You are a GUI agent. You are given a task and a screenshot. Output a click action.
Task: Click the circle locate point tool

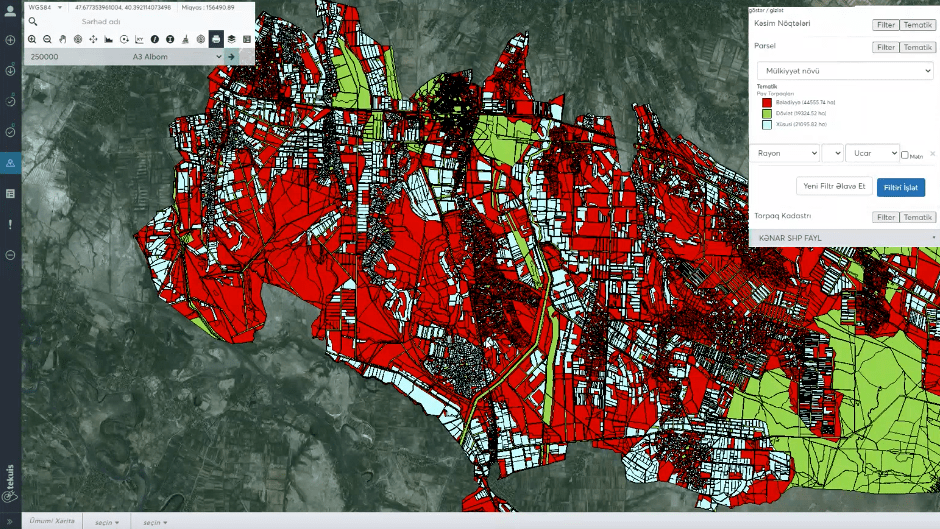(124, 39)
